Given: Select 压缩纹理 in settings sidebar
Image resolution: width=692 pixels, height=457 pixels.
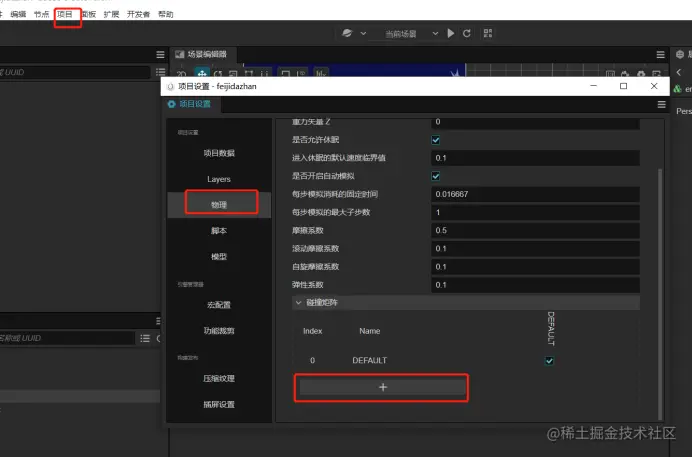Looking at the screenshot, I should pos(219,378).
